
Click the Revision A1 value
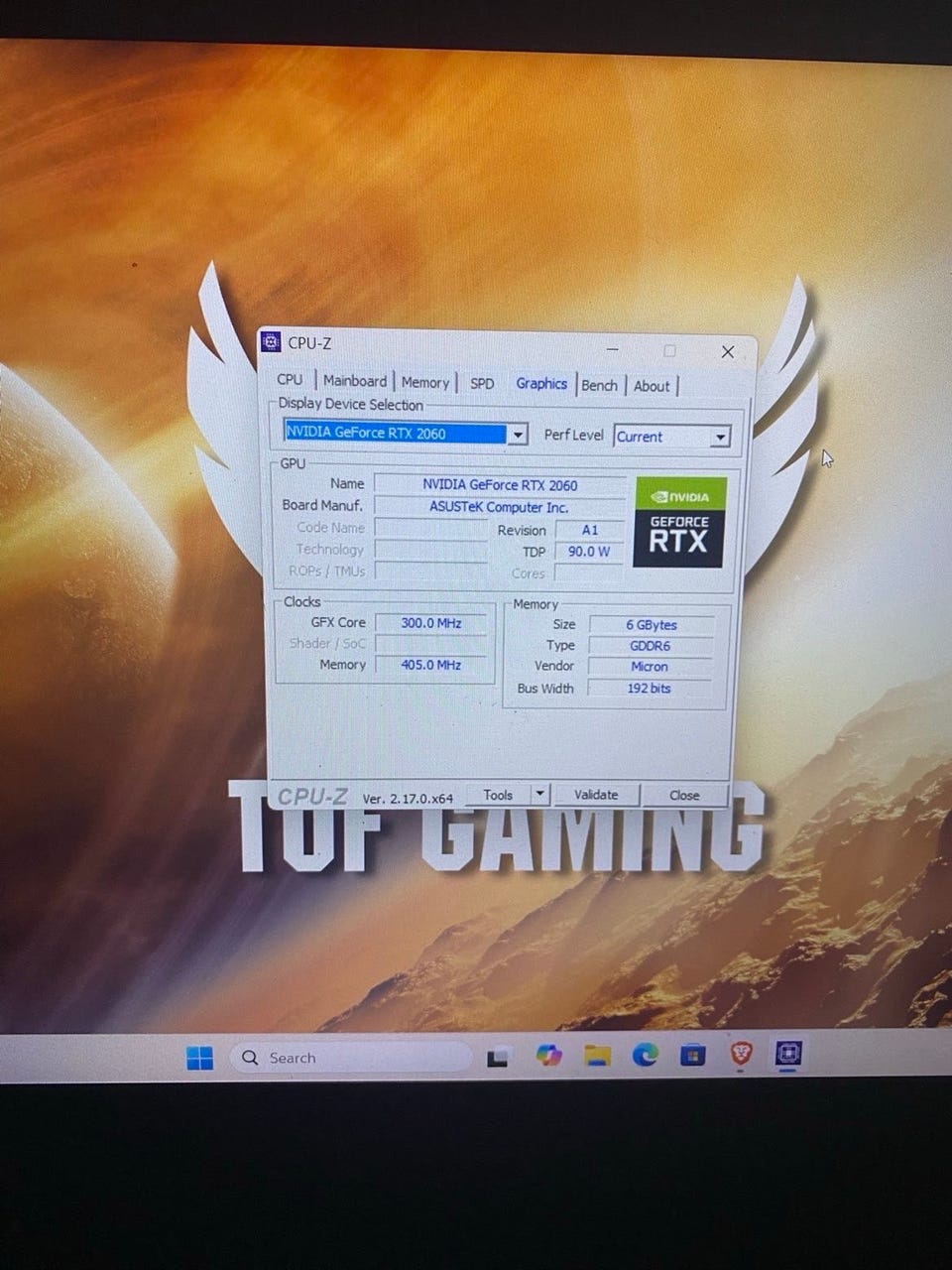click(x=590, y=530)
